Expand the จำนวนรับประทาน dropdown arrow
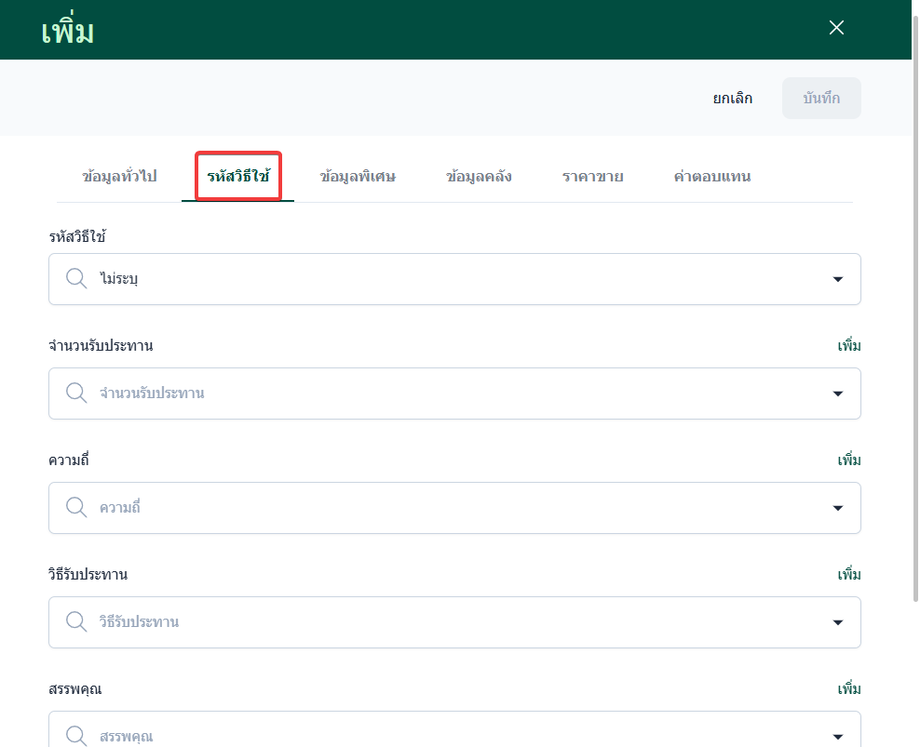Viewport: 920px width, 747px height. (x=838, y=394)
